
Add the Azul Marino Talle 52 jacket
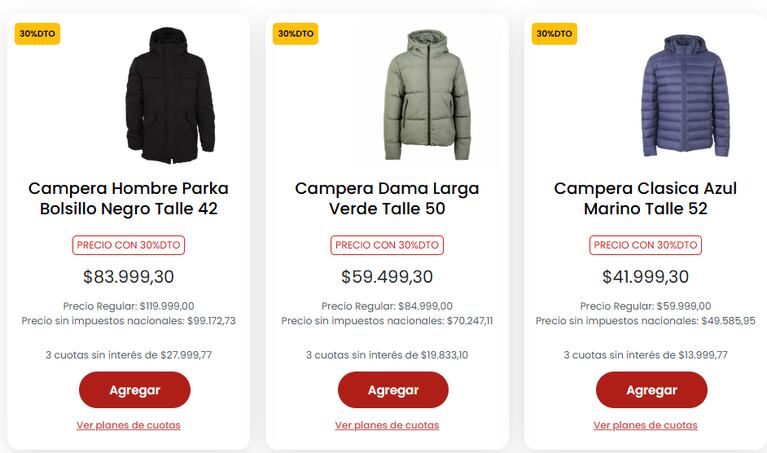(x=651, y=390)
